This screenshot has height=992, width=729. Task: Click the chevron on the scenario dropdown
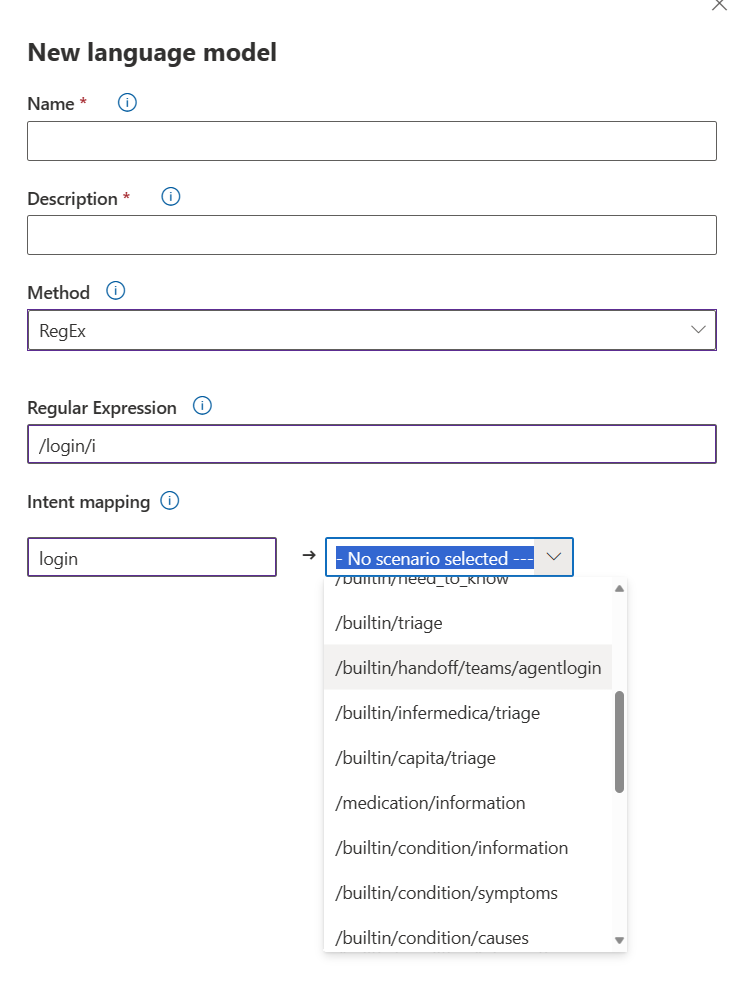pyautogui.click(x=554, y=557)
